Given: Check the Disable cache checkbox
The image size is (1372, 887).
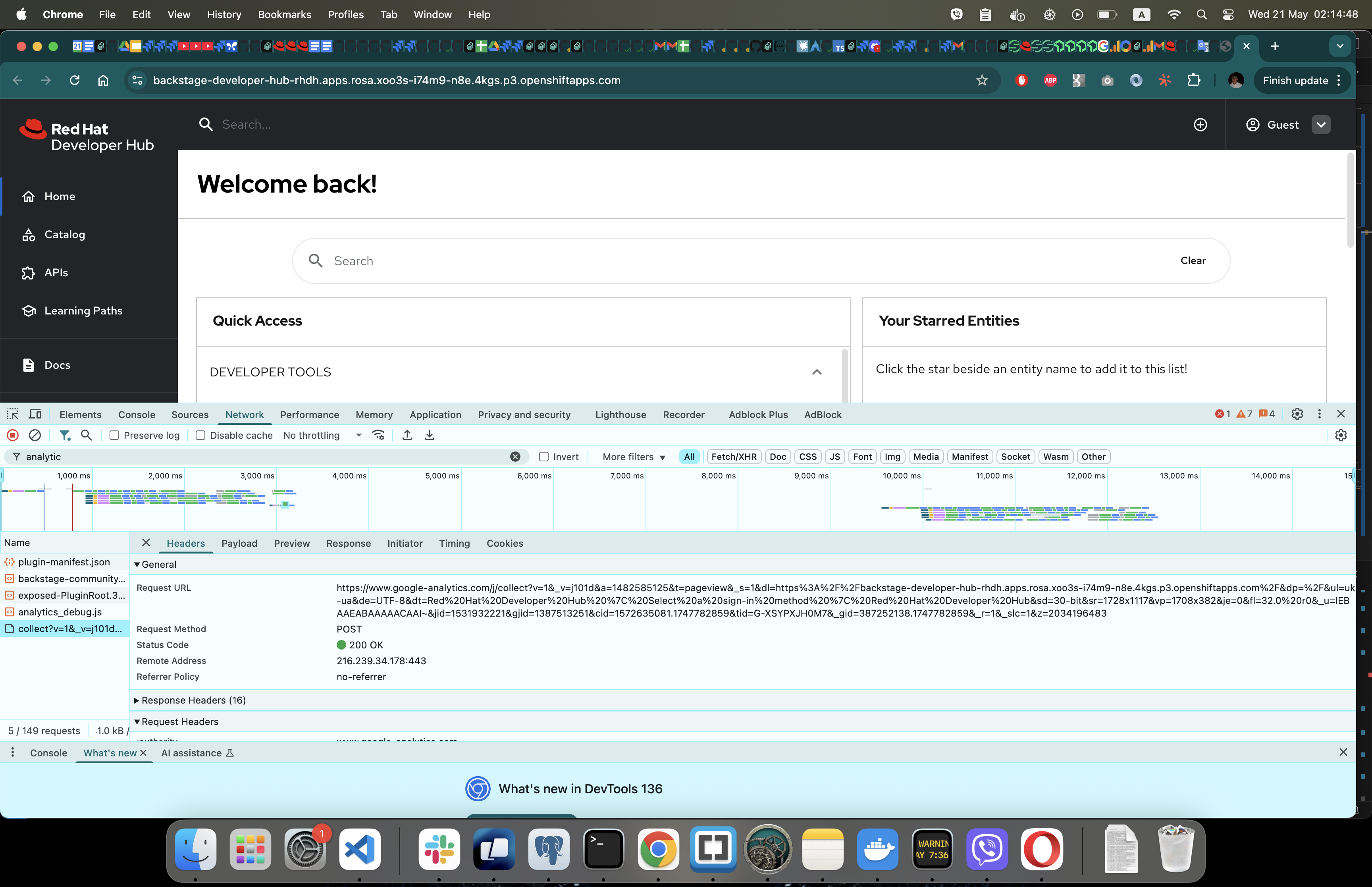Looking at the screenshot, I should tap(200, 436).
